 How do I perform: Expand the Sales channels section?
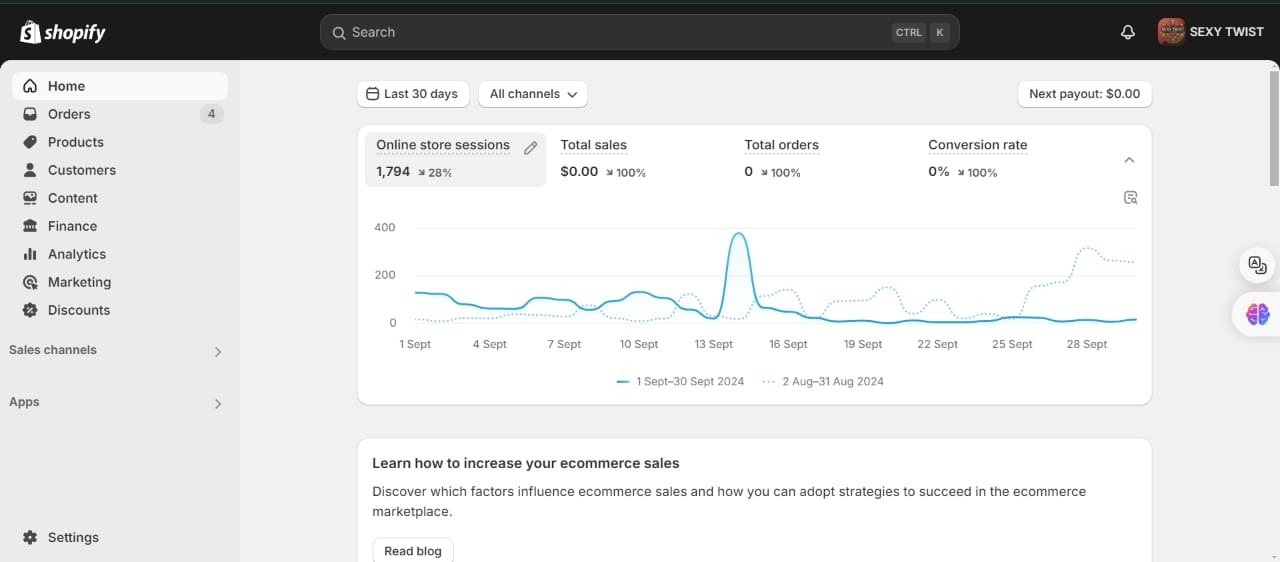217,351
